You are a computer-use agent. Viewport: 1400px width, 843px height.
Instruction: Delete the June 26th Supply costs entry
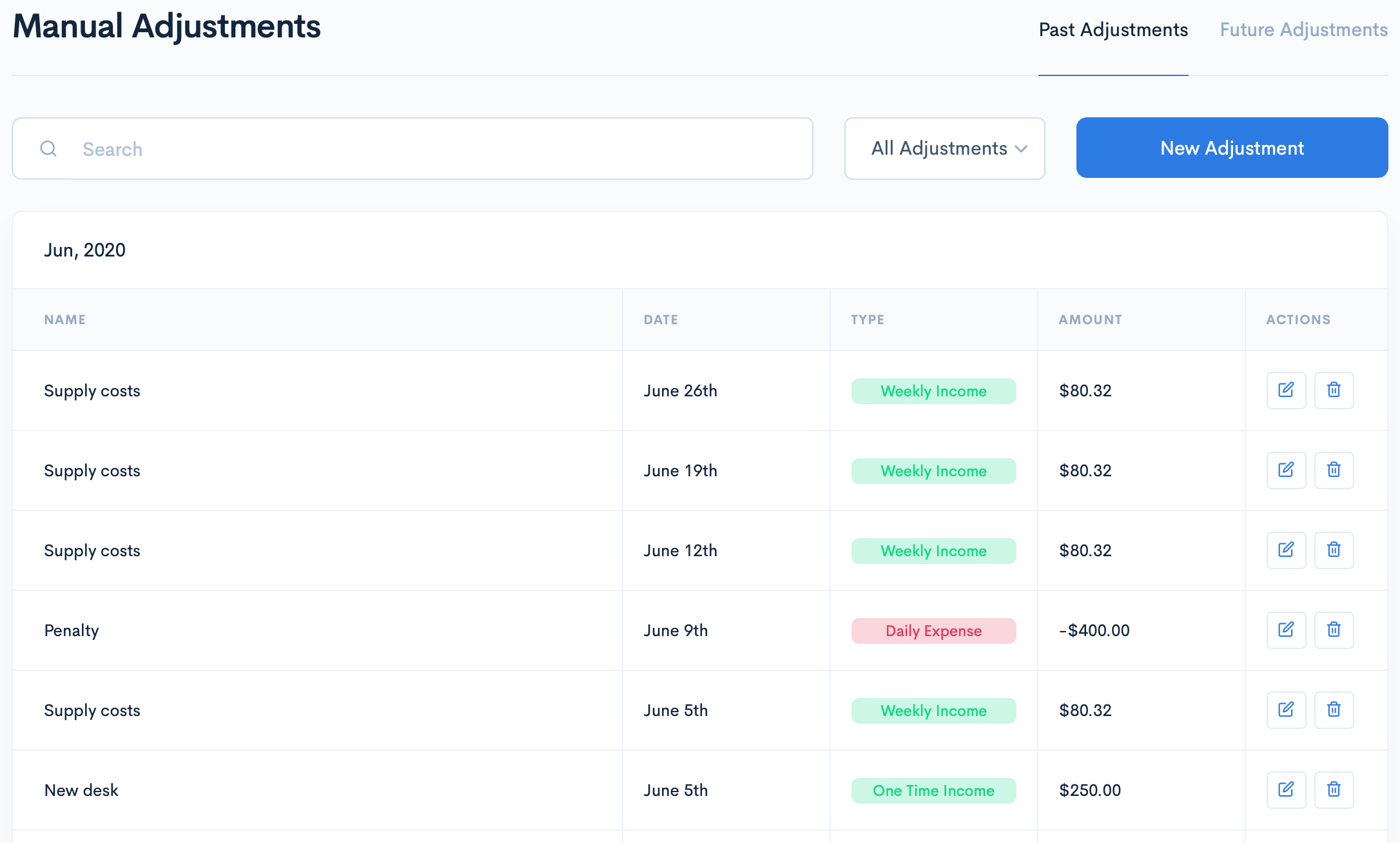click(x=1334, y=390)
